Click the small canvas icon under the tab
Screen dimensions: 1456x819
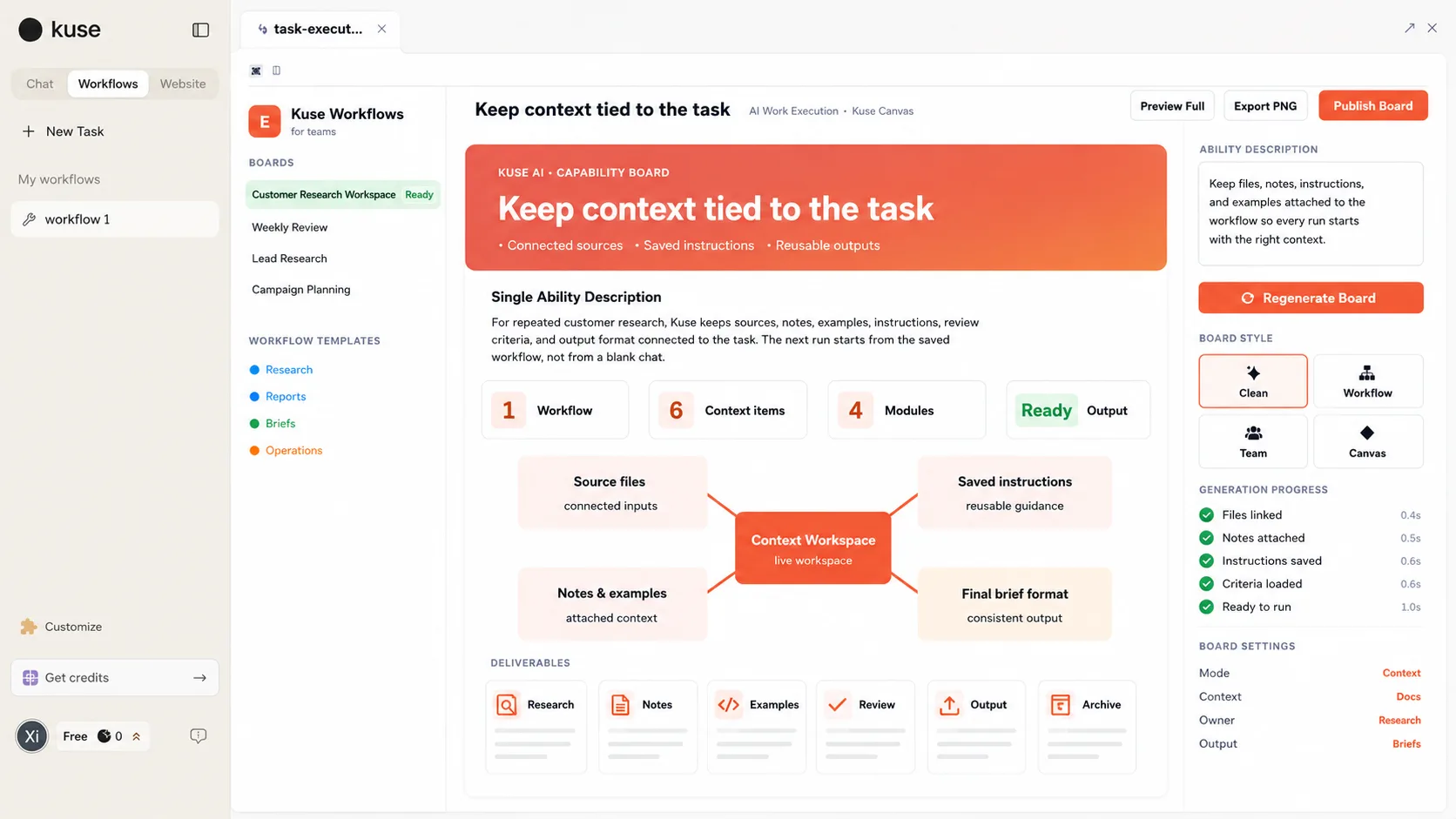[256, 70]
